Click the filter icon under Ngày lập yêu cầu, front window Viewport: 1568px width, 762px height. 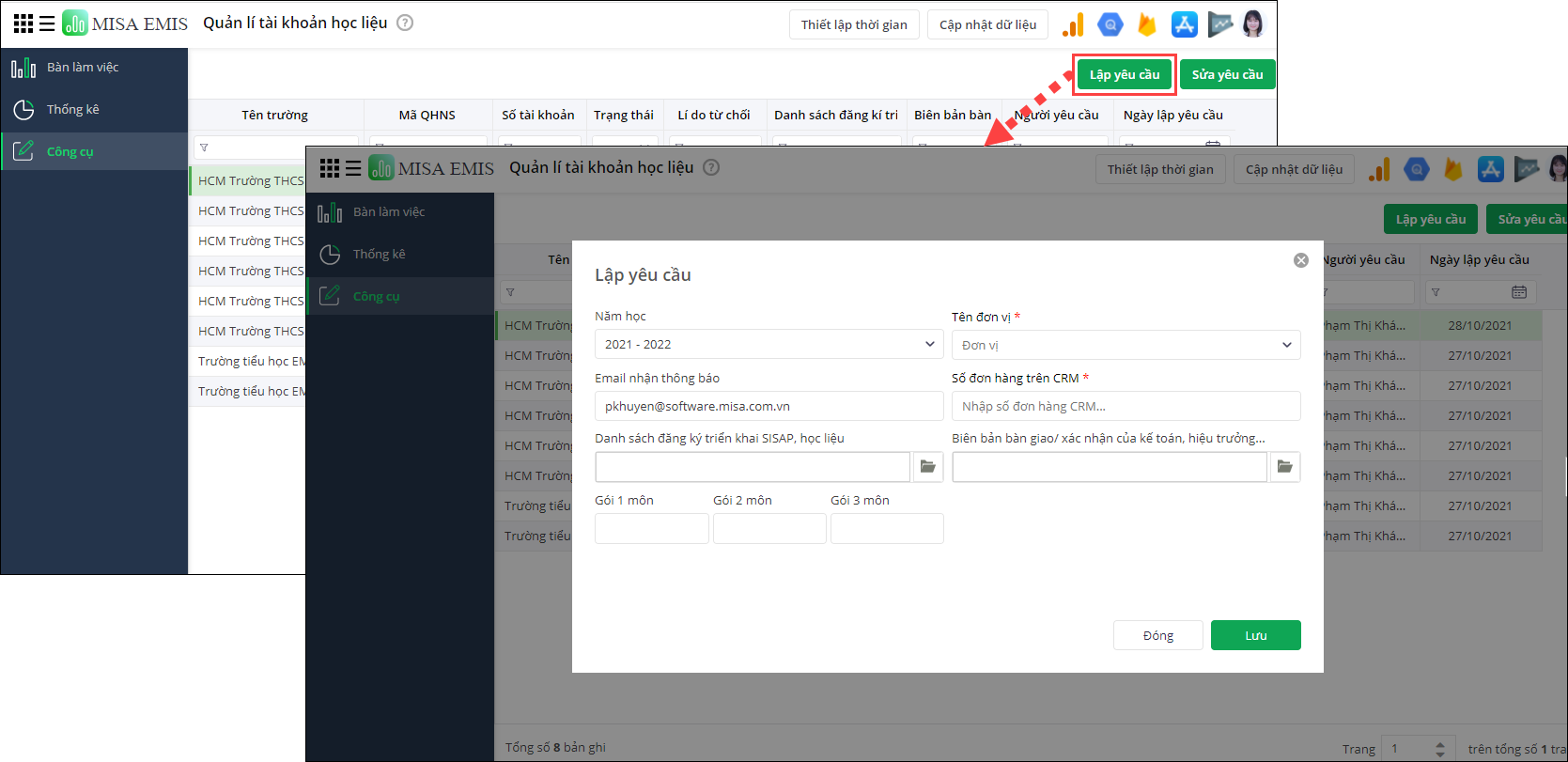pyautogui.click(x=1436, y=292)
